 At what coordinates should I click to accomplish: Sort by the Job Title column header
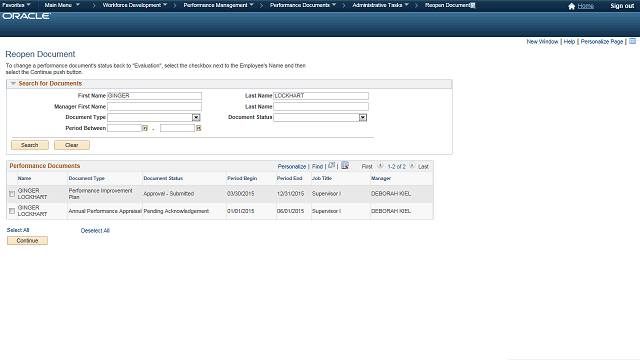pyautogui.click(x=322, y=178)
